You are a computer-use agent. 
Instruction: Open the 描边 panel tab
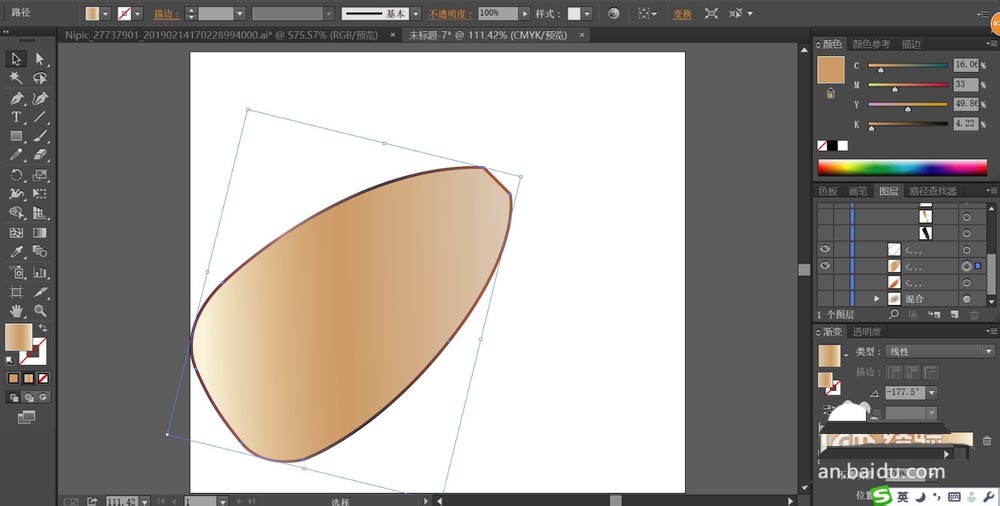click(x=911, y=44)
